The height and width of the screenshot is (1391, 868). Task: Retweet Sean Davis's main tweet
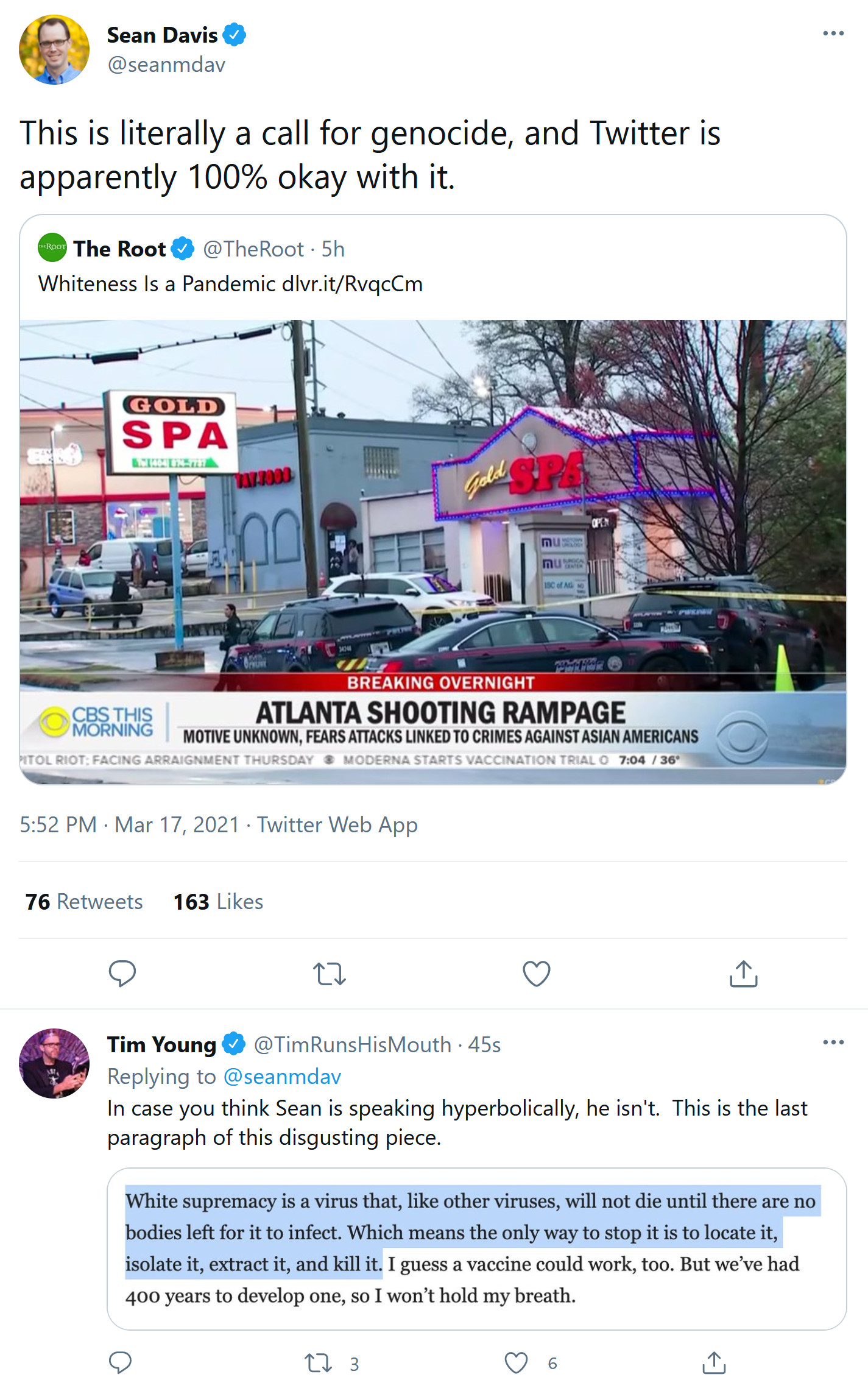coord(330,974)
